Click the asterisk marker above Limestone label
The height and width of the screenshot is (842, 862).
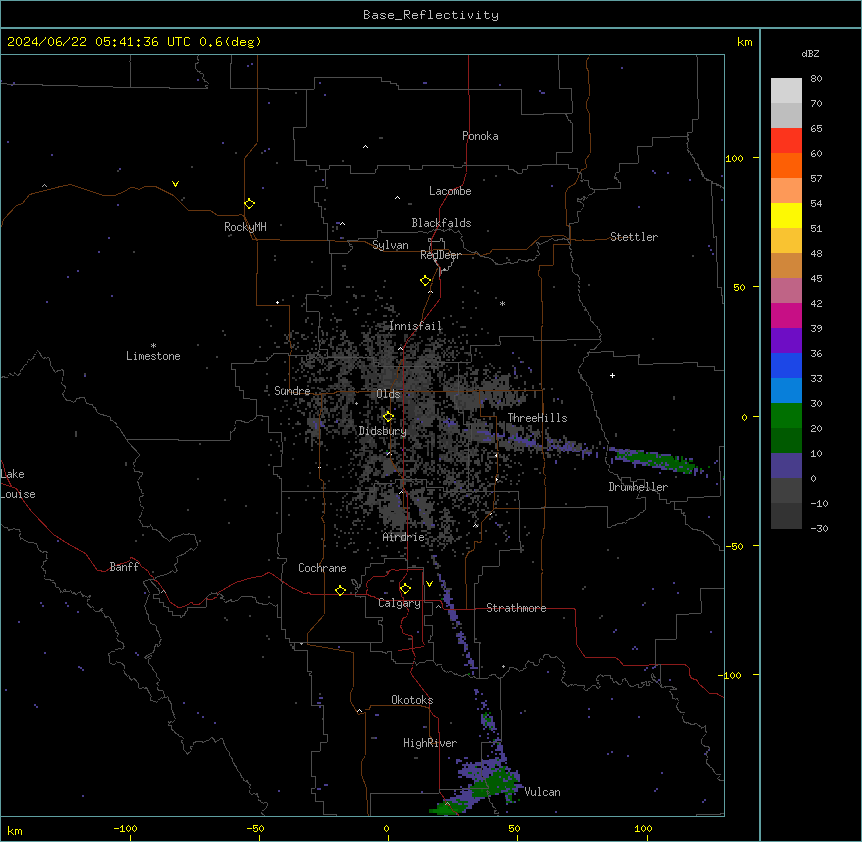[153, 346]
